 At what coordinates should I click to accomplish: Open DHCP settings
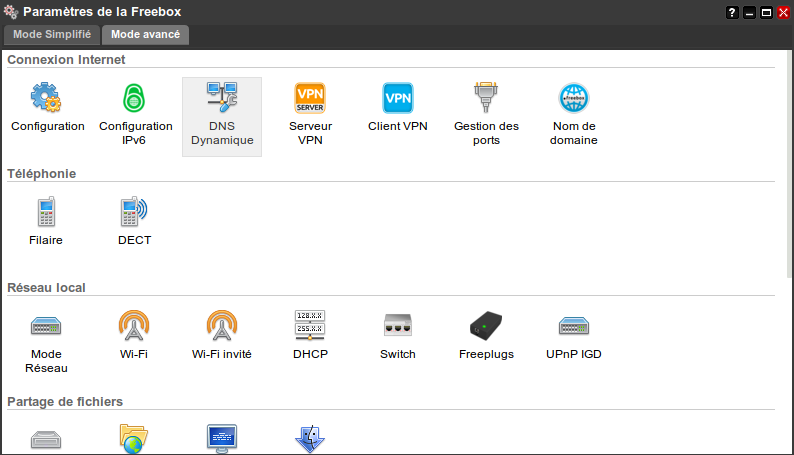[x=310, y=326]
